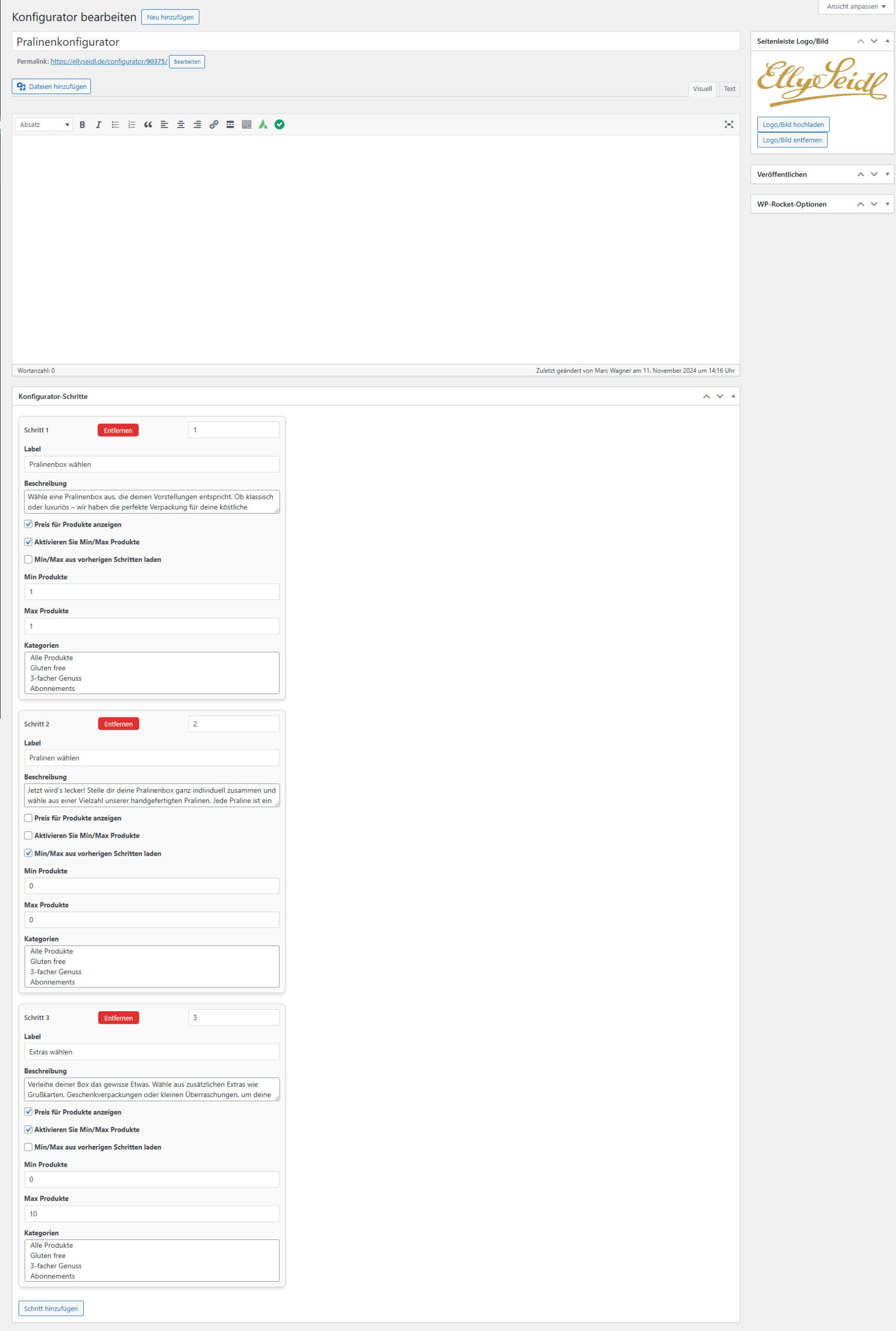Click Bearbeiten next to the permalink
Image resolution: width=896 pixels, height=1331 pixels.
(x=187, y=62)
